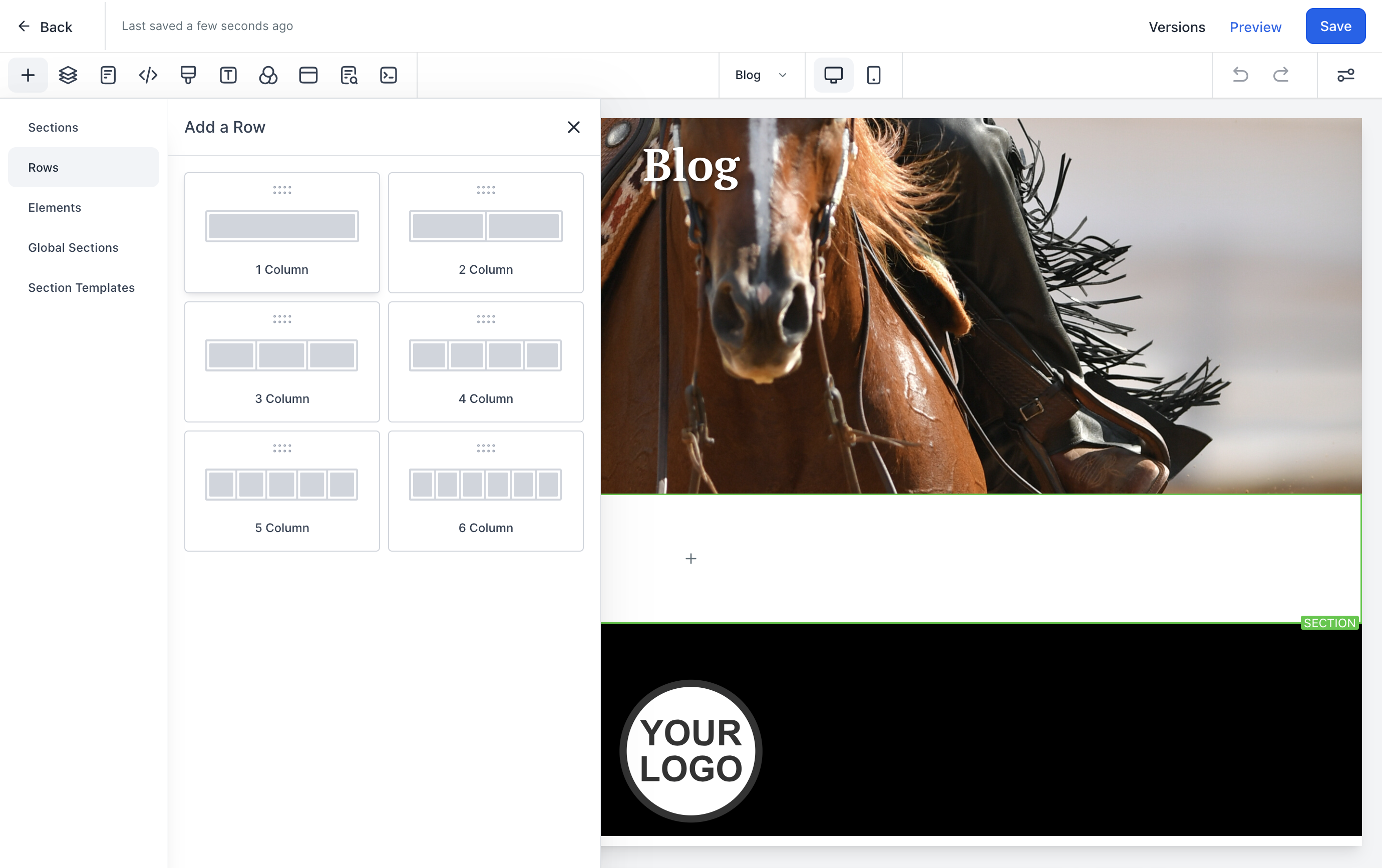Click the redo arrow
The width and height of the screenshot is (1382, 868).
point(1281,75)
